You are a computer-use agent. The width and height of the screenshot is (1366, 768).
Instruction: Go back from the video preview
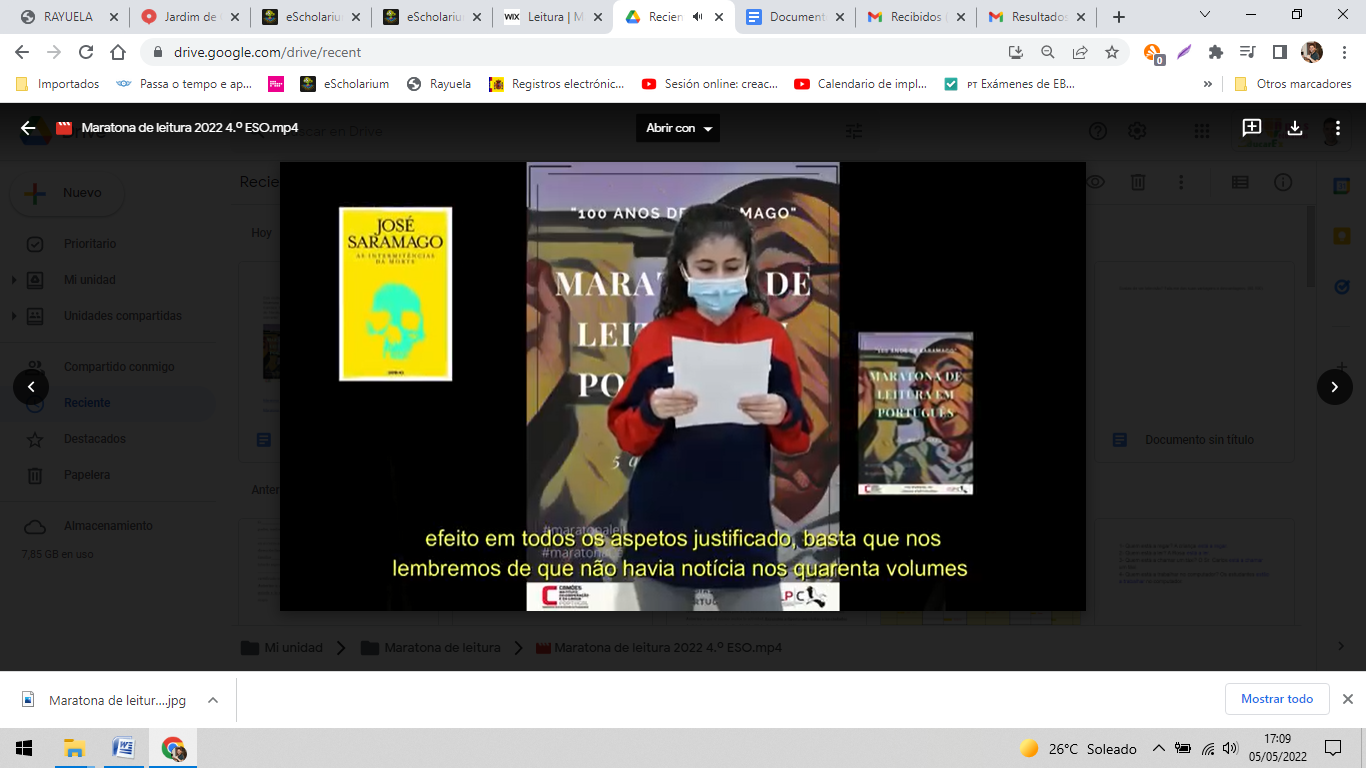(28, 128)
